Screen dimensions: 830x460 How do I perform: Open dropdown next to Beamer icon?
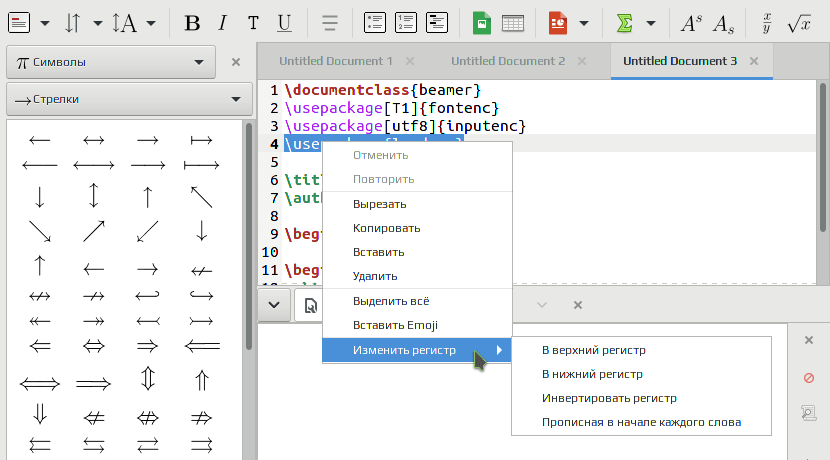click(x=584, y=23)
